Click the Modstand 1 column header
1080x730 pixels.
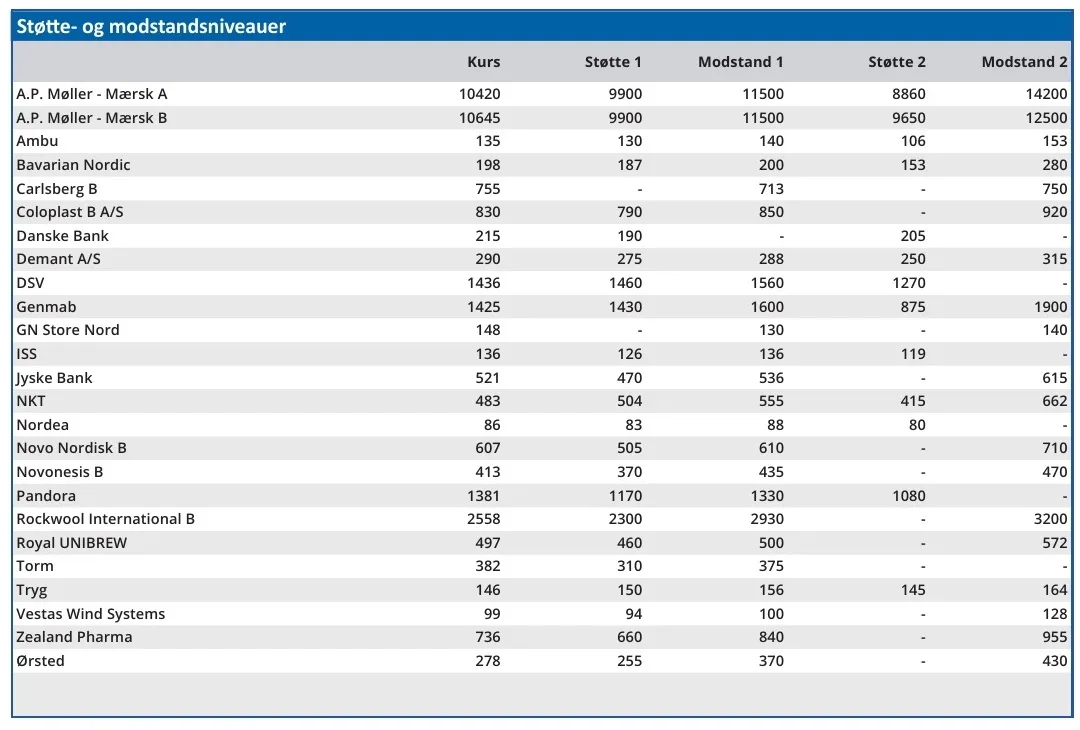[x=740, y=62]
